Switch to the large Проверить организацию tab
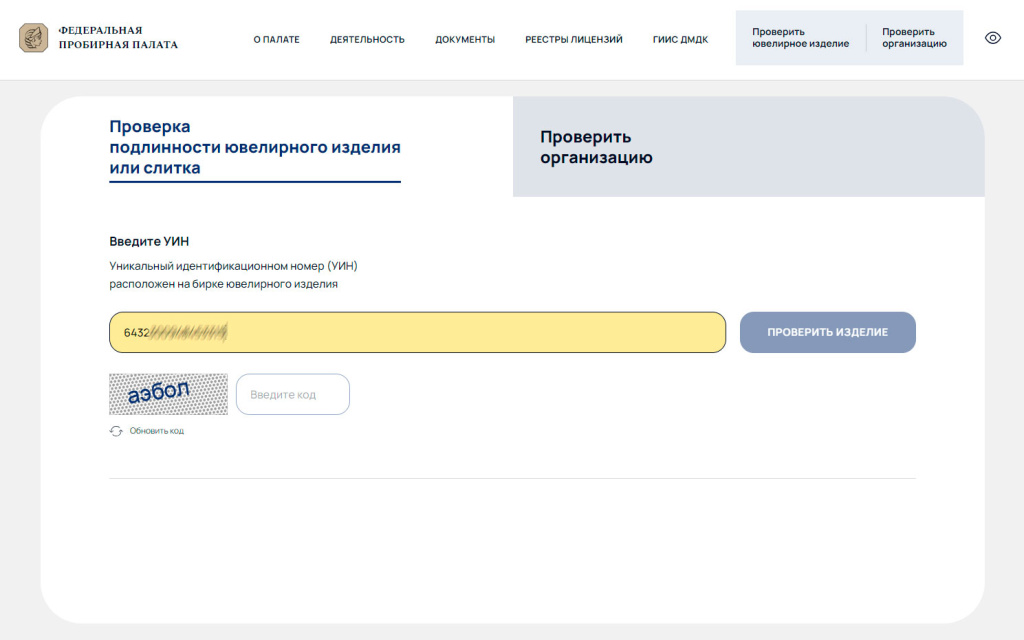 [748, 147]
